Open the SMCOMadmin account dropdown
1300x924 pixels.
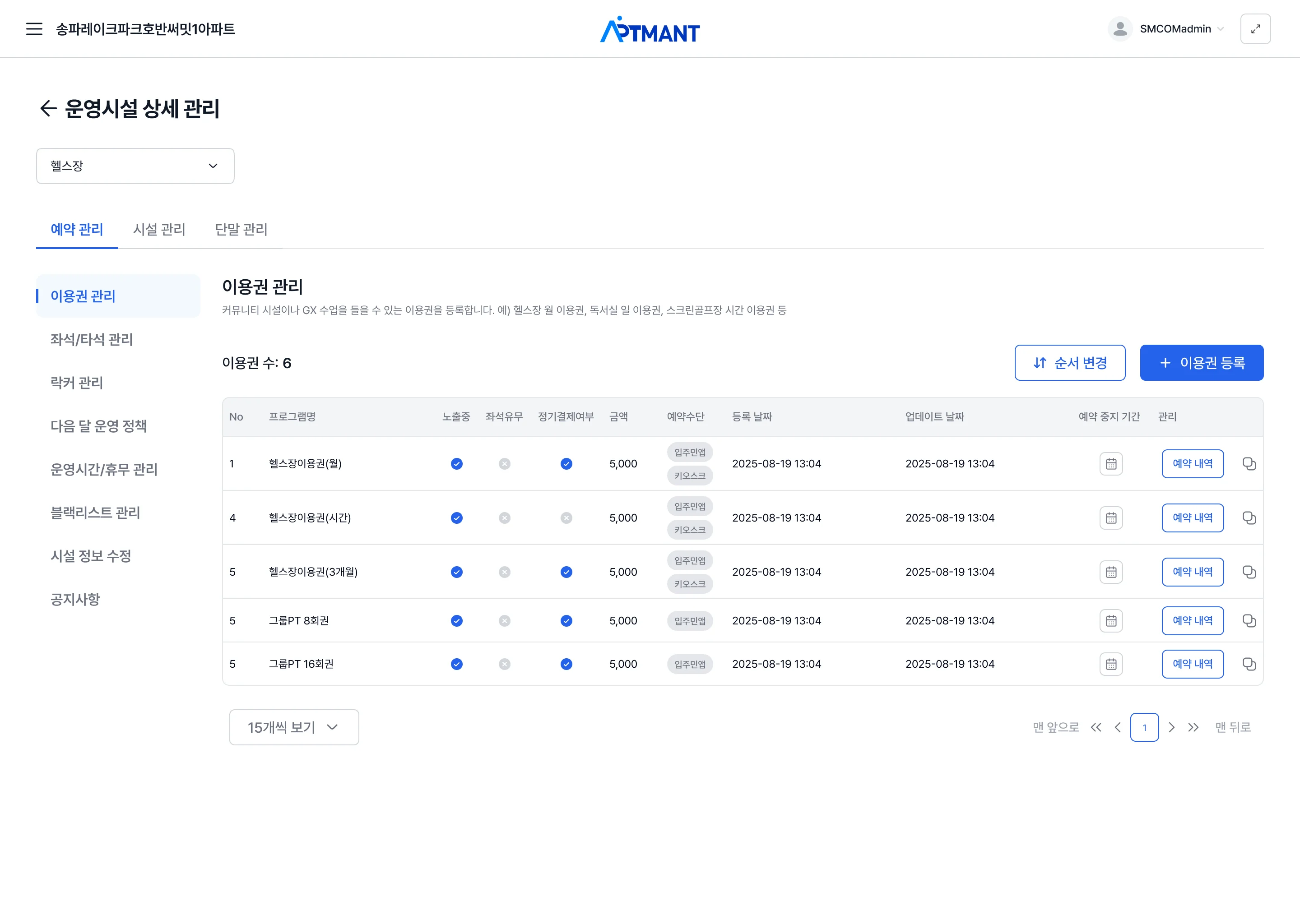click(x=1175, y=28)
